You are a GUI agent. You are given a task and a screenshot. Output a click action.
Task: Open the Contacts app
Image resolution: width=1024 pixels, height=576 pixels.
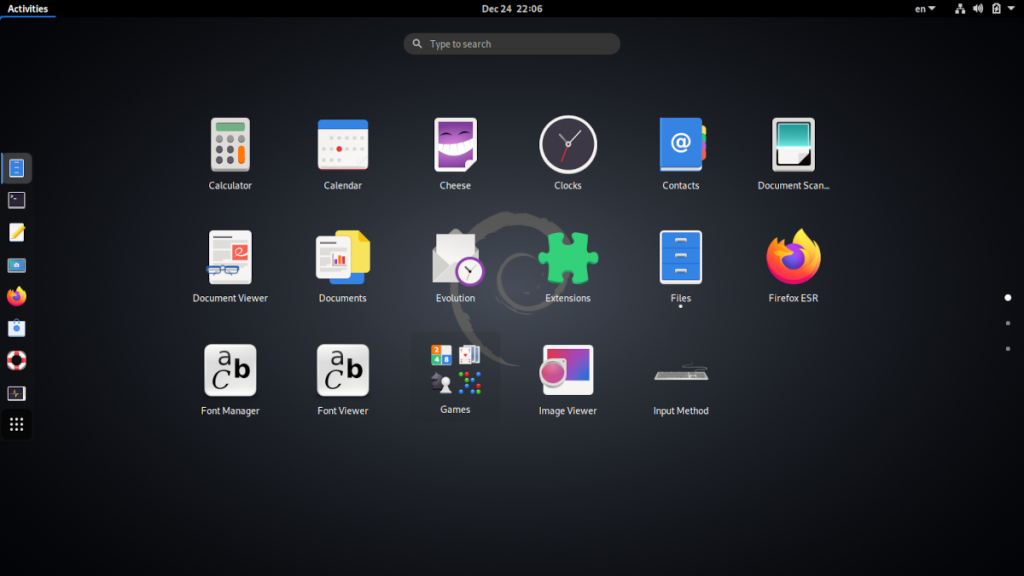[x=680, y=143]
